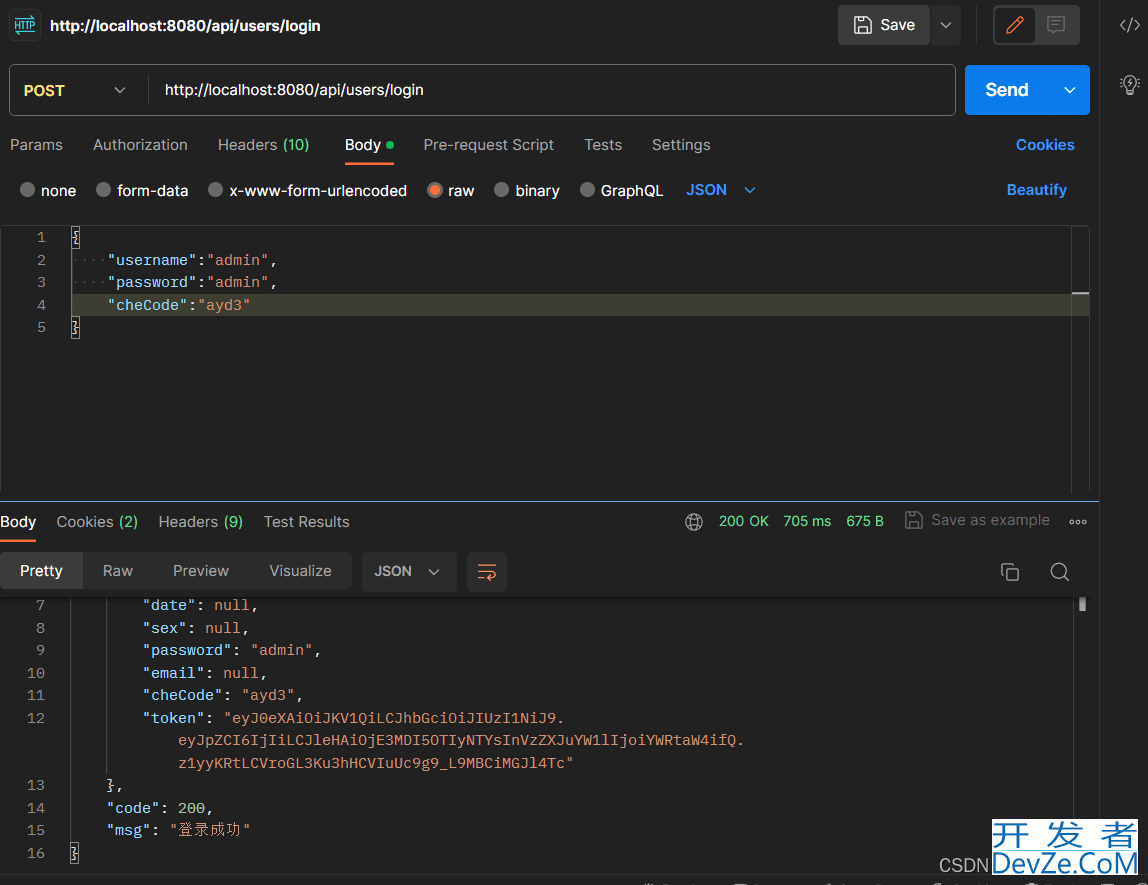
Task: Click the "password":"admin" request line
Action: (x=193, y=283)
